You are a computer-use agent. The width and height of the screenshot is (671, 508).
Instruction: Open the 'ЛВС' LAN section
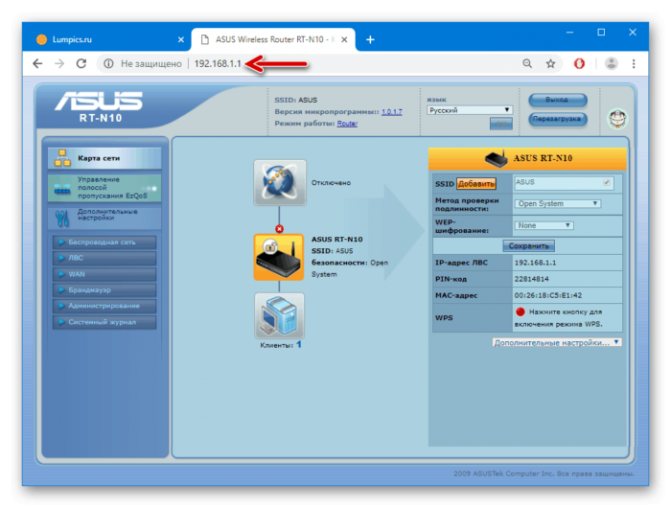[x=104, y=258]
